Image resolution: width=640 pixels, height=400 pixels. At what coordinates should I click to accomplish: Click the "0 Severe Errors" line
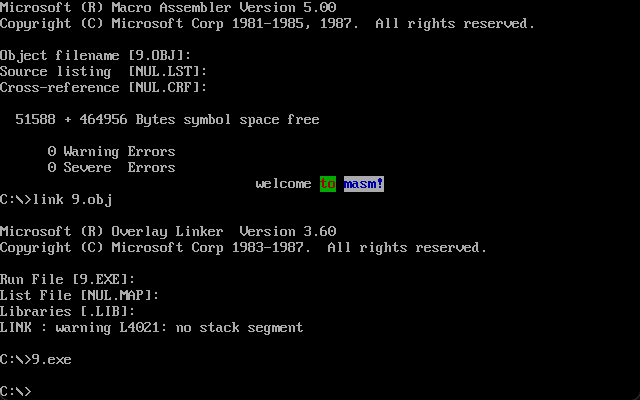[x=111, y=167]
